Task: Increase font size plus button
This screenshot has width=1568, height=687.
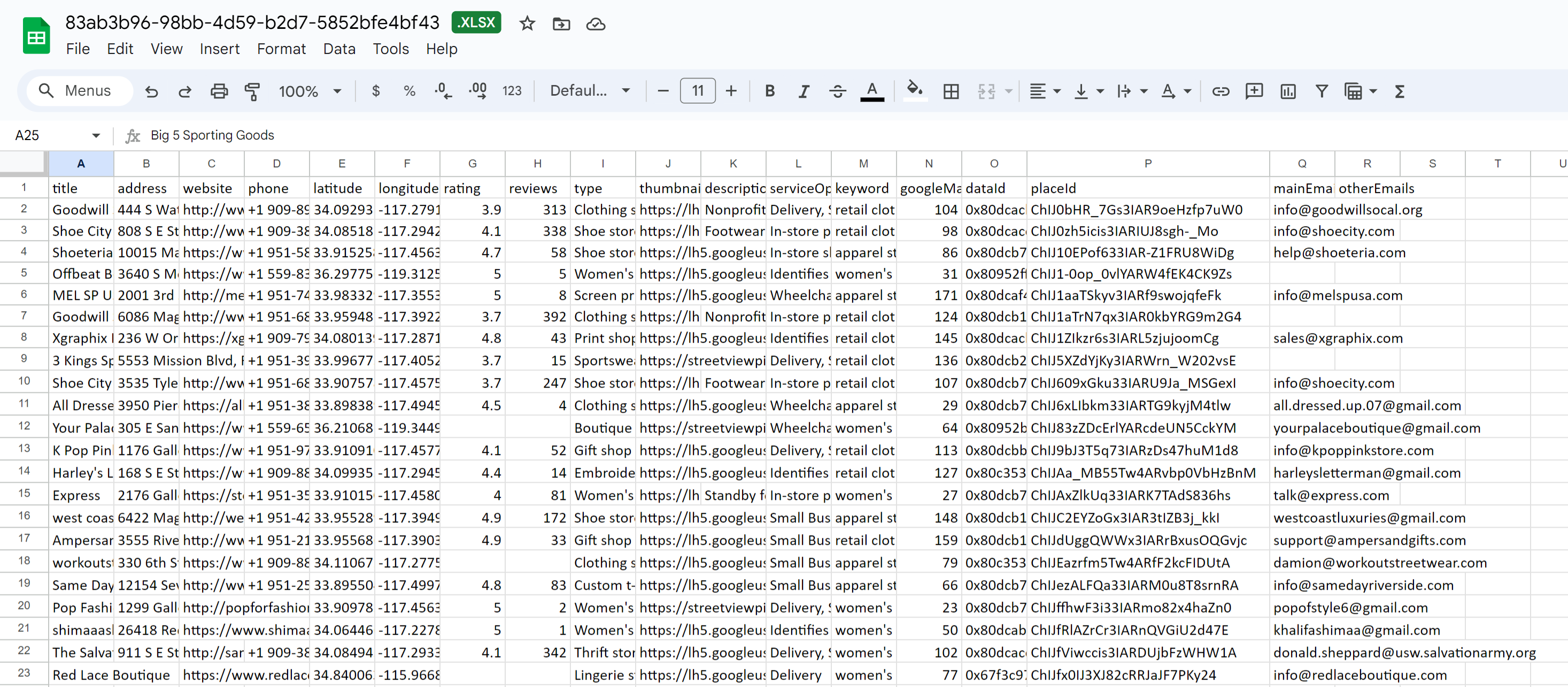Action: [x=732, y=91]
